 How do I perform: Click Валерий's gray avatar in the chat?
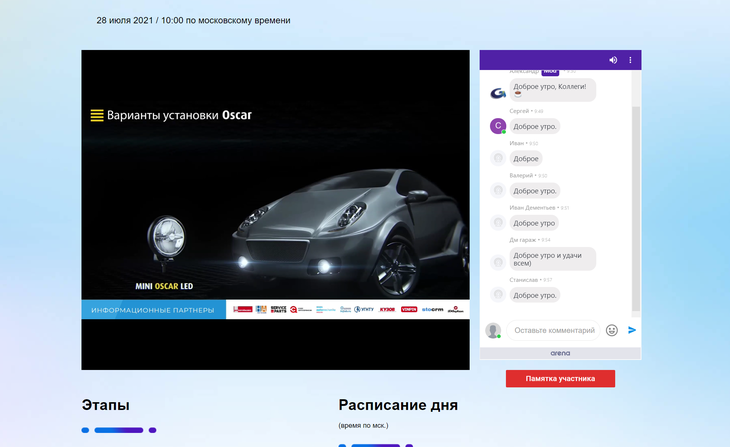(498, 190)
